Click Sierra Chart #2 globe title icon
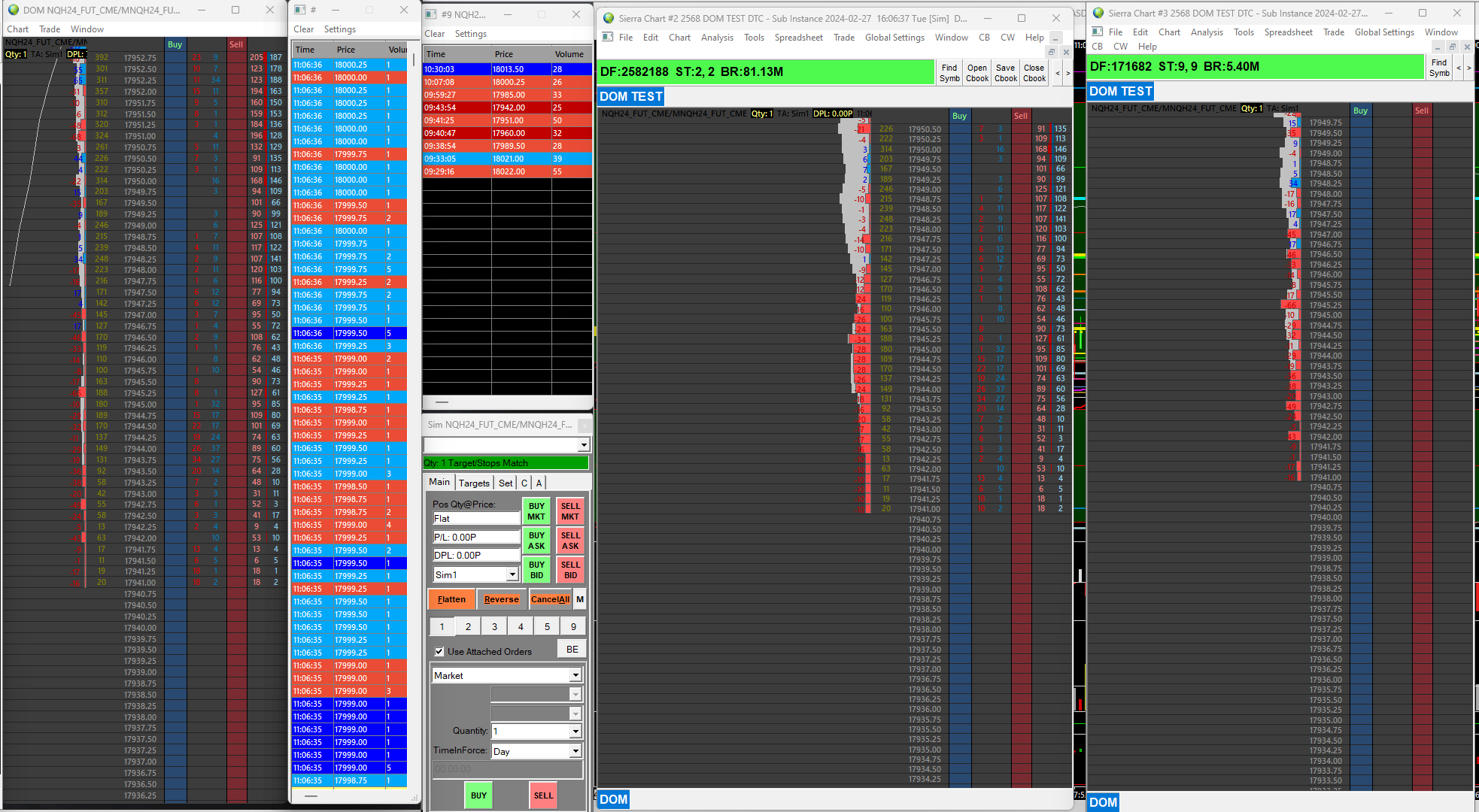Image resolution: width=1479 pixels, height=812 pixels. (x=609, y=18)
